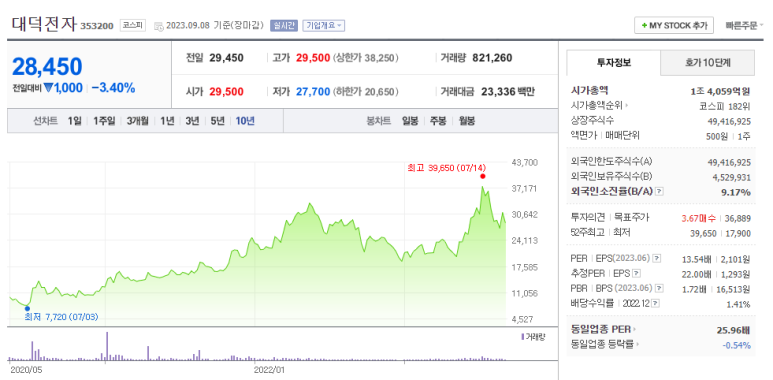
Task: Click the blue down-triangle beside 1,000 change
Action: [x=48, y=88]
